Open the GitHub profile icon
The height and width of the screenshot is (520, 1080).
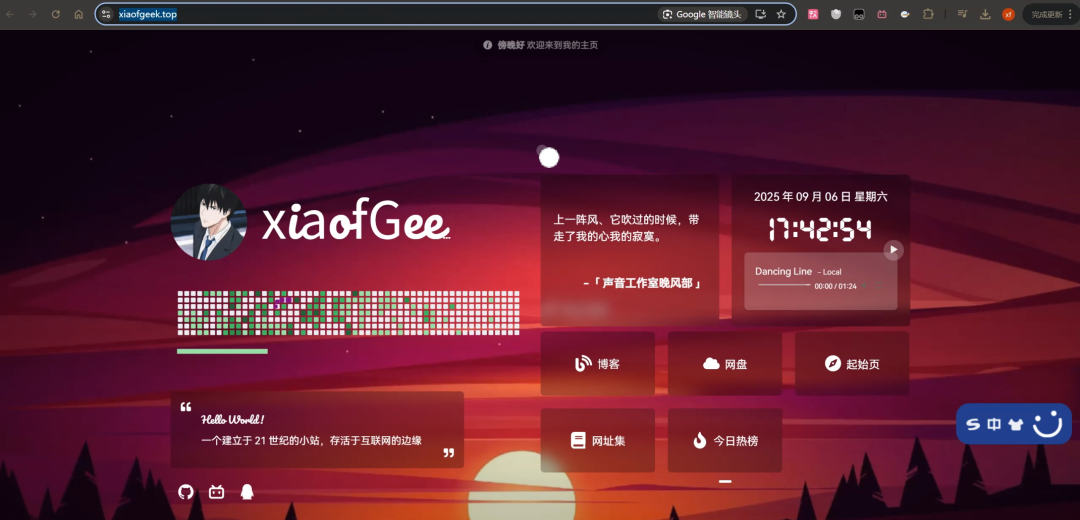coord(185,492)
